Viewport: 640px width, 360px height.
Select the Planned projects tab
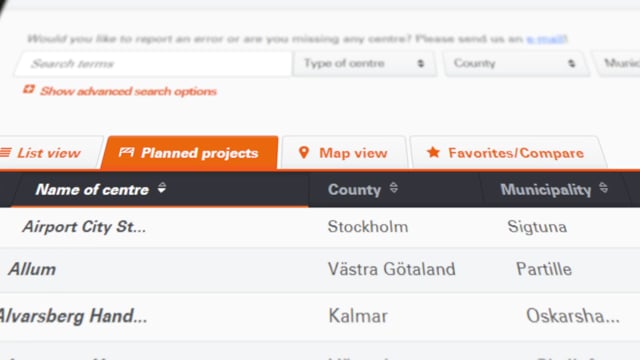(x=190, y=153)
